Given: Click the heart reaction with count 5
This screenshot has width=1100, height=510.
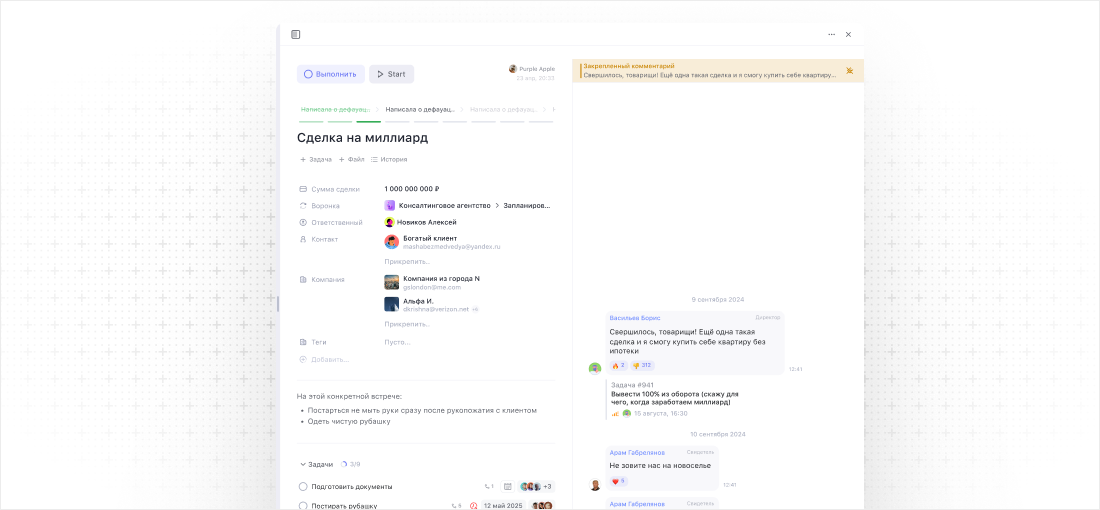Looking at the screenshot, I should click(x=618, y=481).
